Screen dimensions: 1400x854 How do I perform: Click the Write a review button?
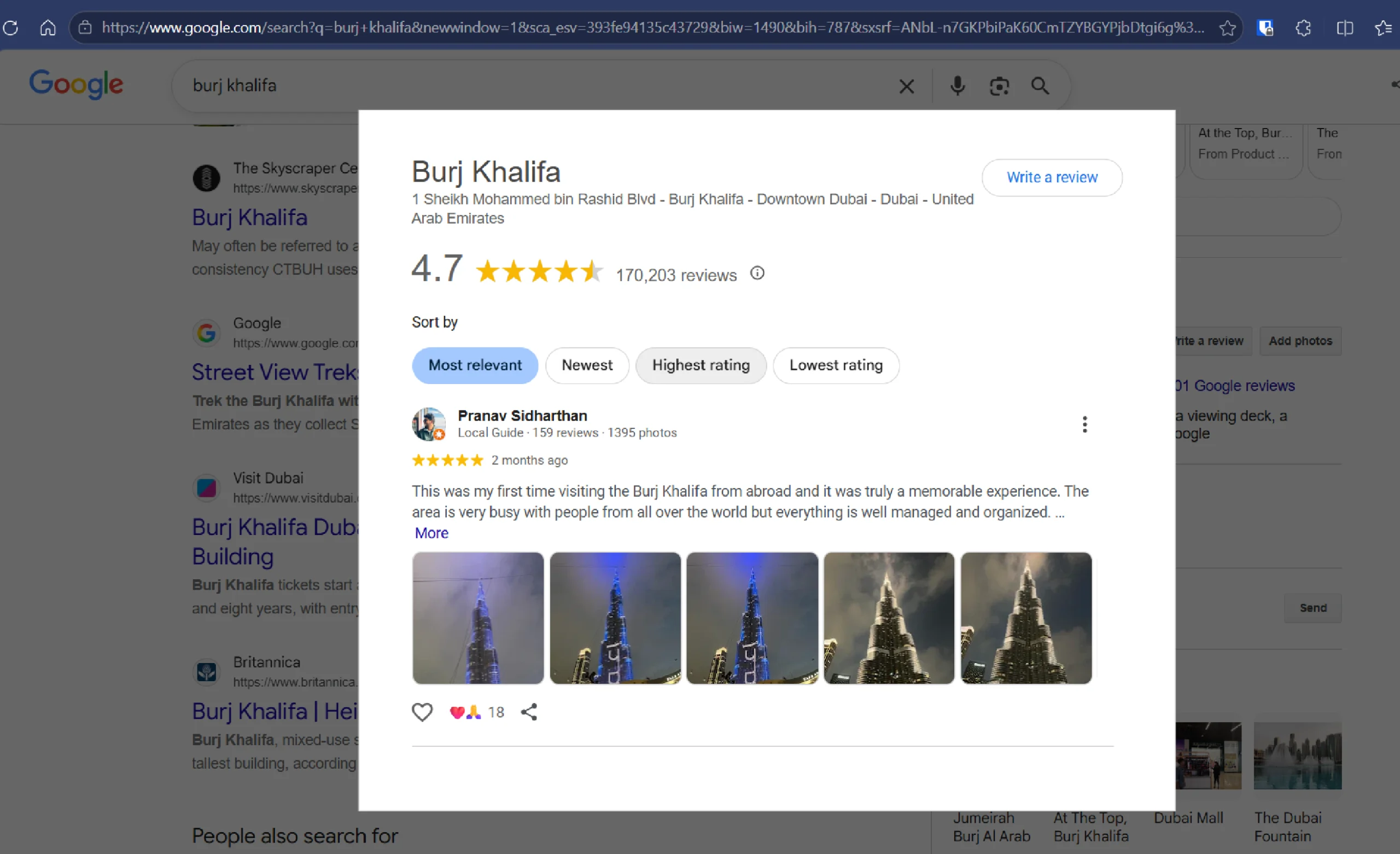(1052, 177)
